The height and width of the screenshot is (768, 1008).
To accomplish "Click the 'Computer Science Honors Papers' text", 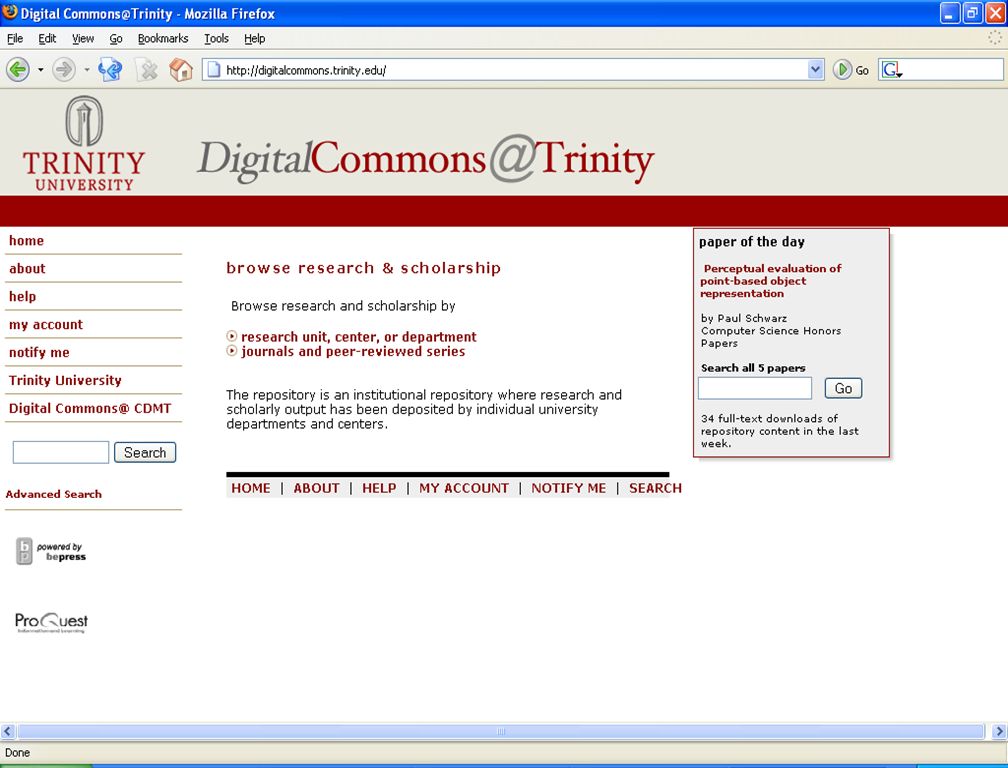I will click(771, 337).
